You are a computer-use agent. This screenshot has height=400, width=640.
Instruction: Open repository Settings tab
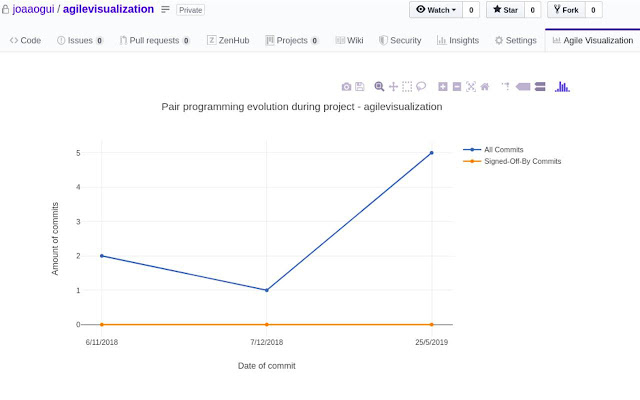point(516,40)
